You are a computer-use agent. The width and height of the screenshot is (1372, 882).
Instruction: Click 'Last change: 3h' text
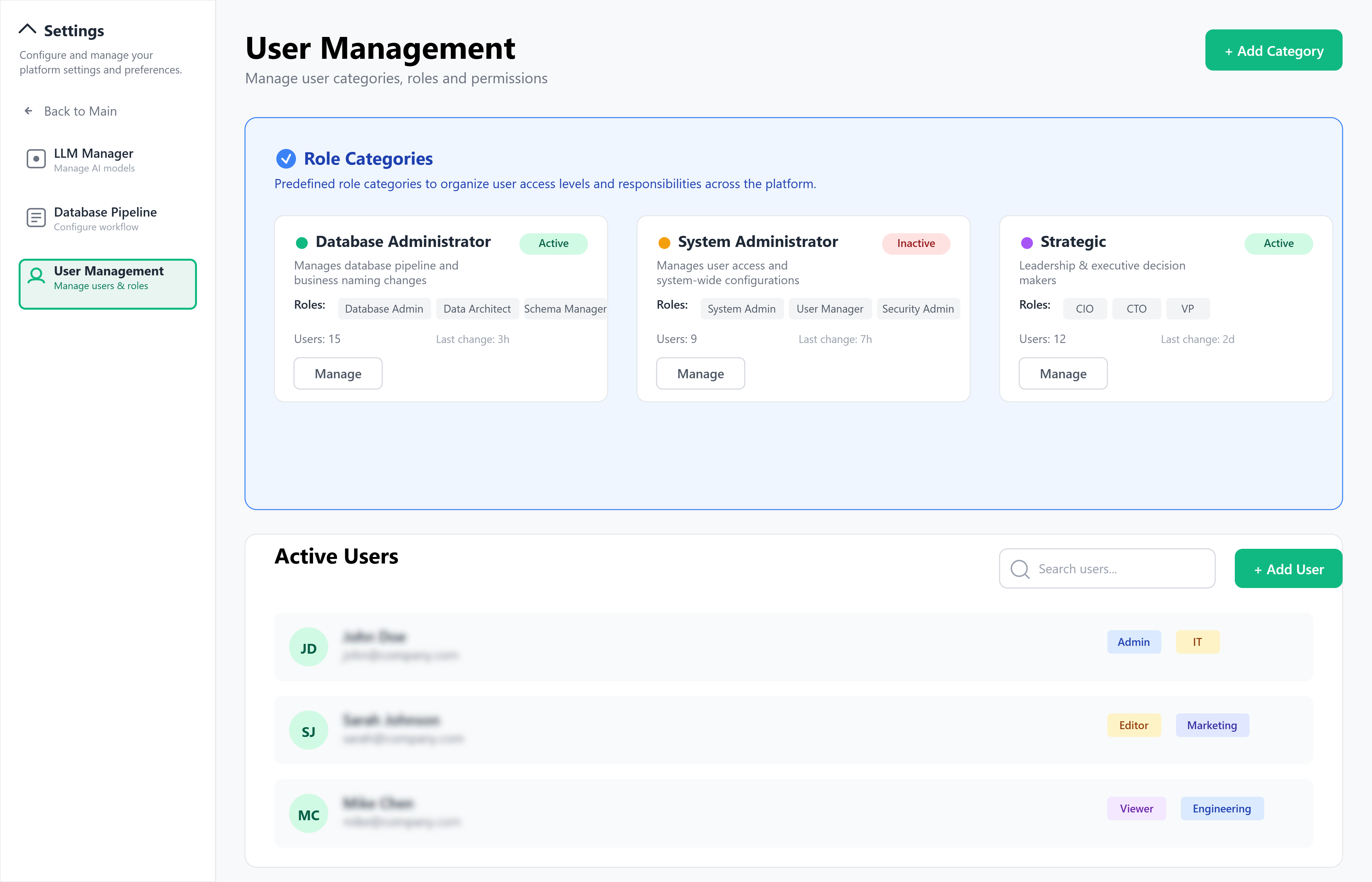pos(472,340)
